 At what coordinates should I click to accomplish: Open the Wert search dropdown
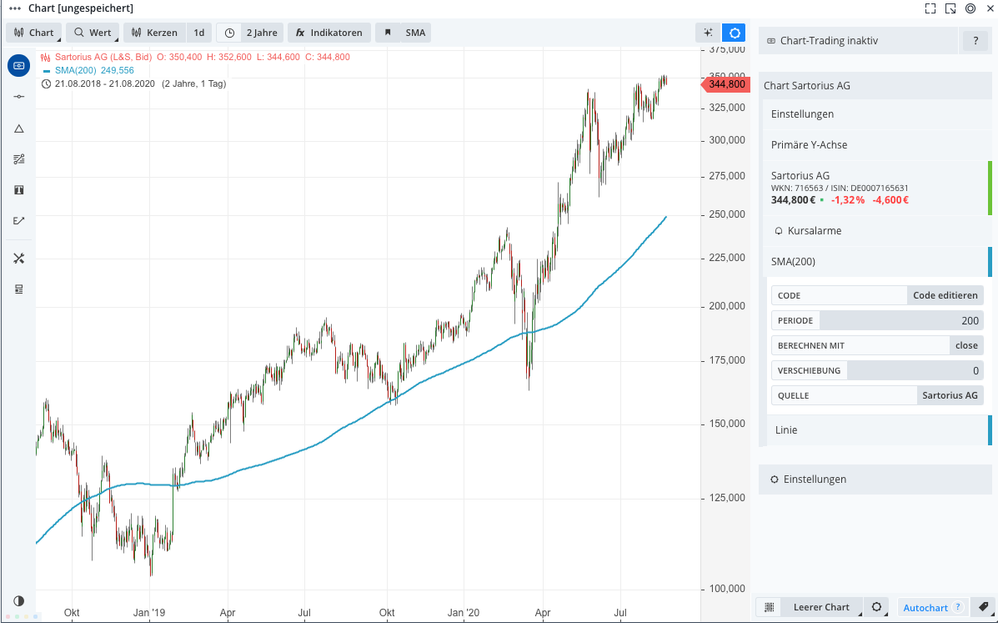click(x=92, y=33)
